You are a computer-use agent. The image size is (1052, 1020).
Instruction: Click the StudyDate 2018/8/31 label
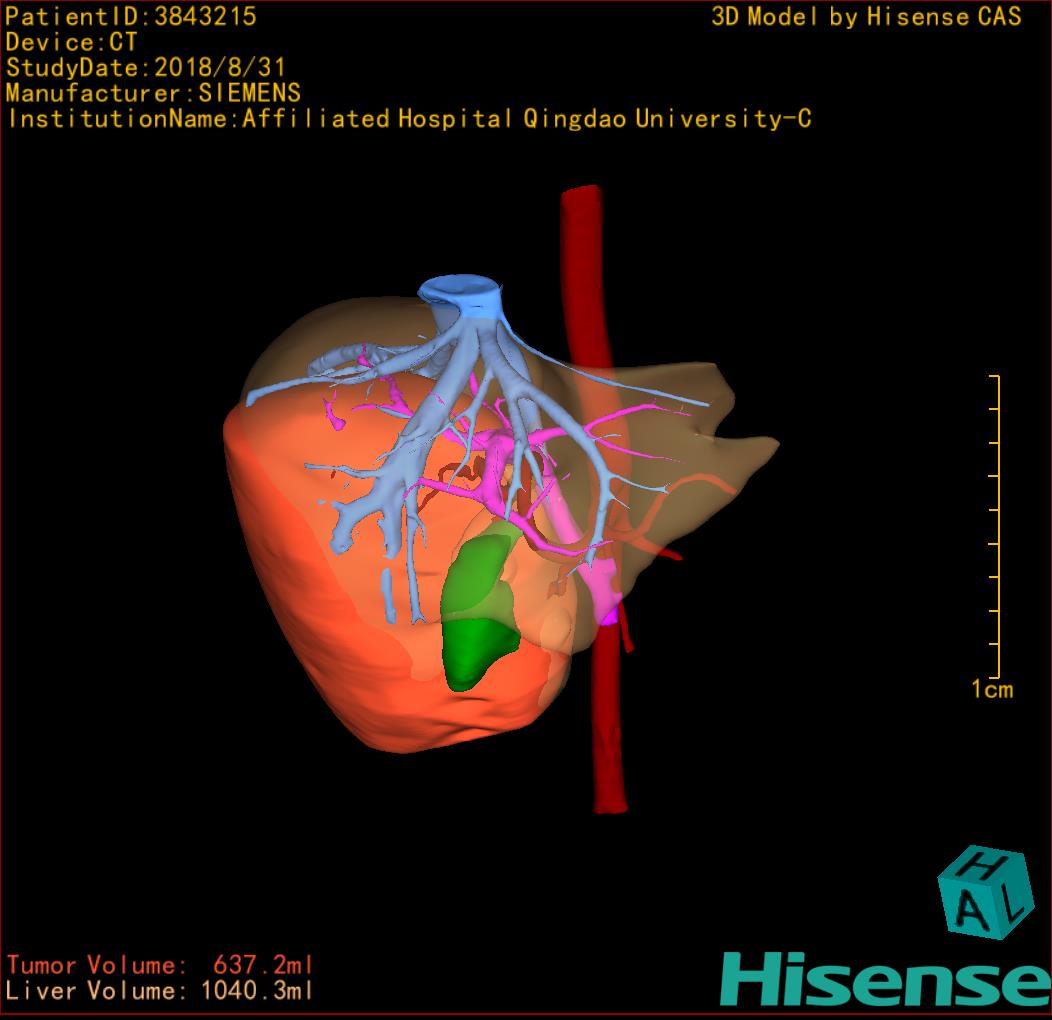coord(146,68)
